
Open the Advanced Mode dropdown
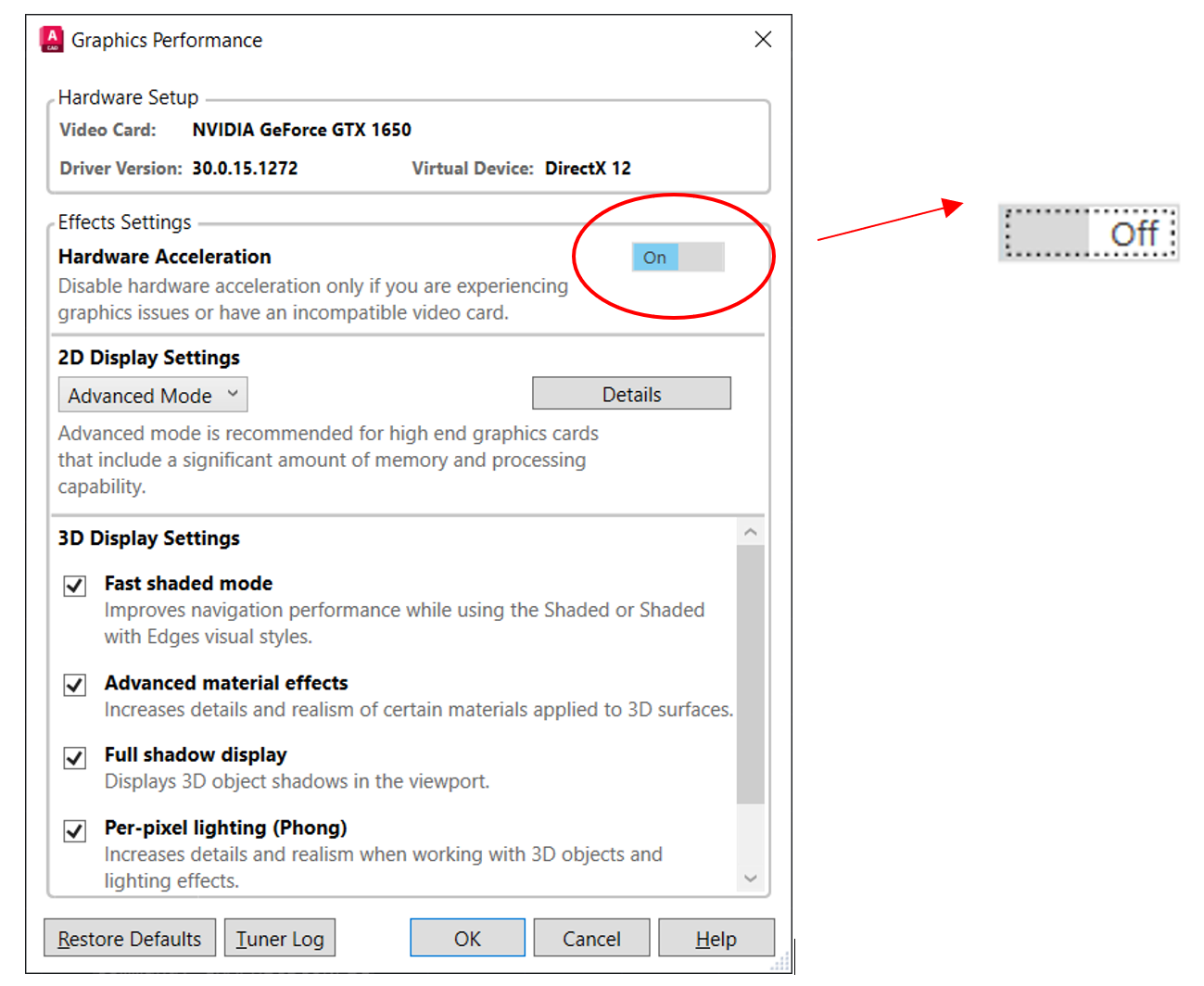click(153, 395)
